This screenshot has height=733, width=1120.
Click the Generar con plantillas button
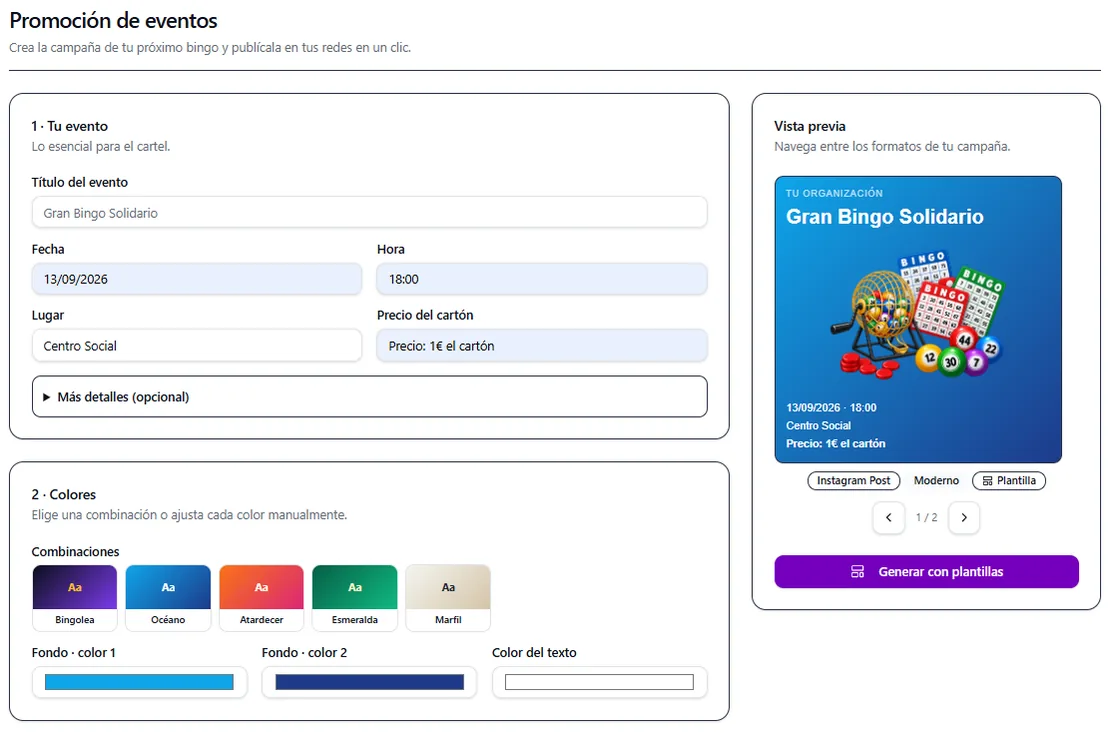(x=926, y=572)
